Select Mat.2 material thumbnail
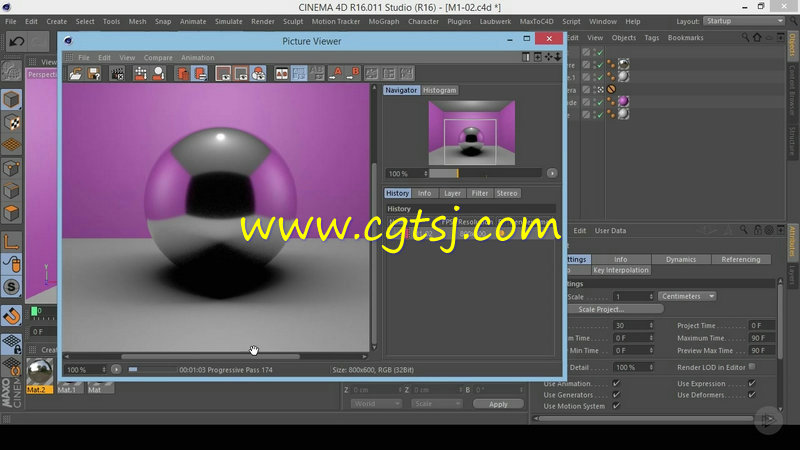This screenshot has height=450, width=800. [39, 375]
